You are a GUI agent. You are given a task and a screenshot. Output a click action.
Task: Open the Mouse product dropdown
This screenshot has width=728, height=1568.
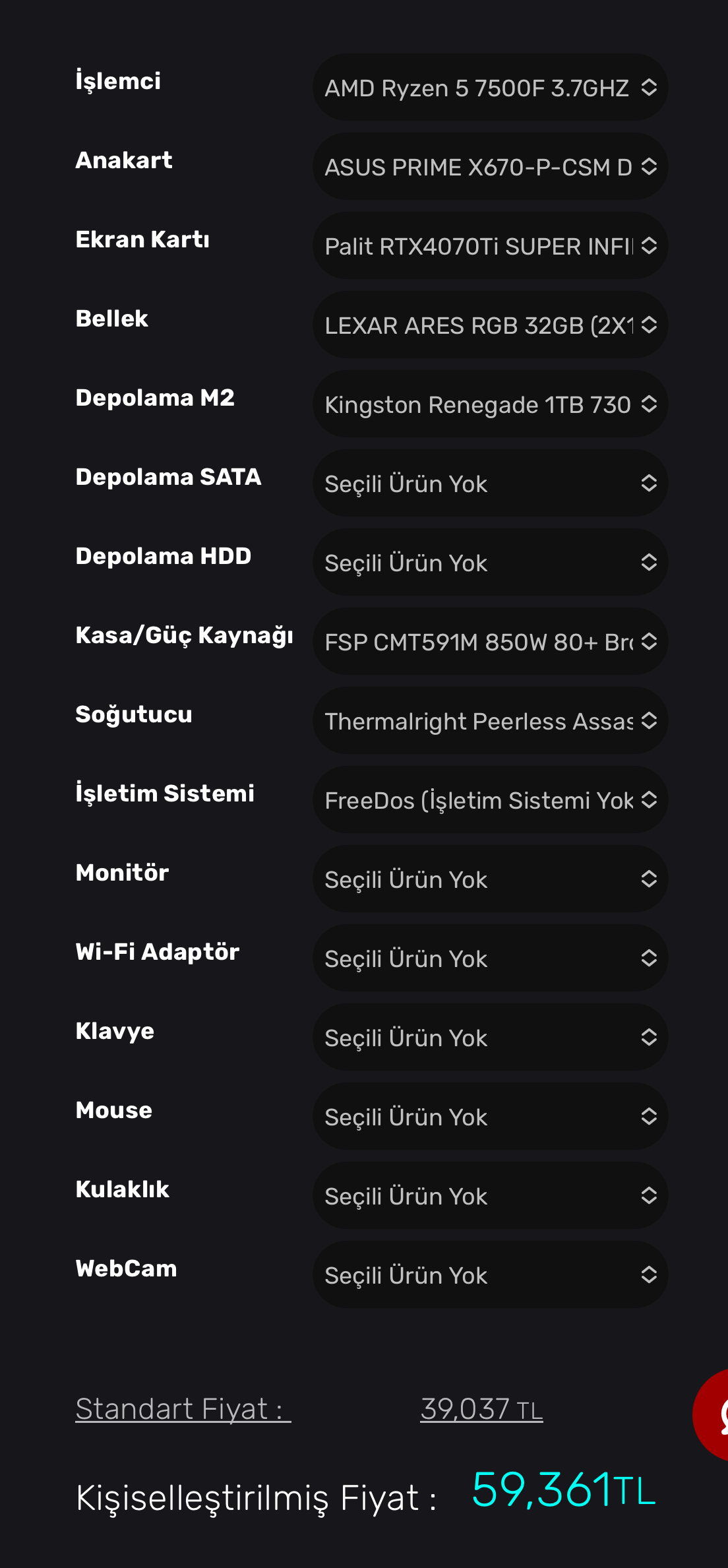coord(489,1116)
